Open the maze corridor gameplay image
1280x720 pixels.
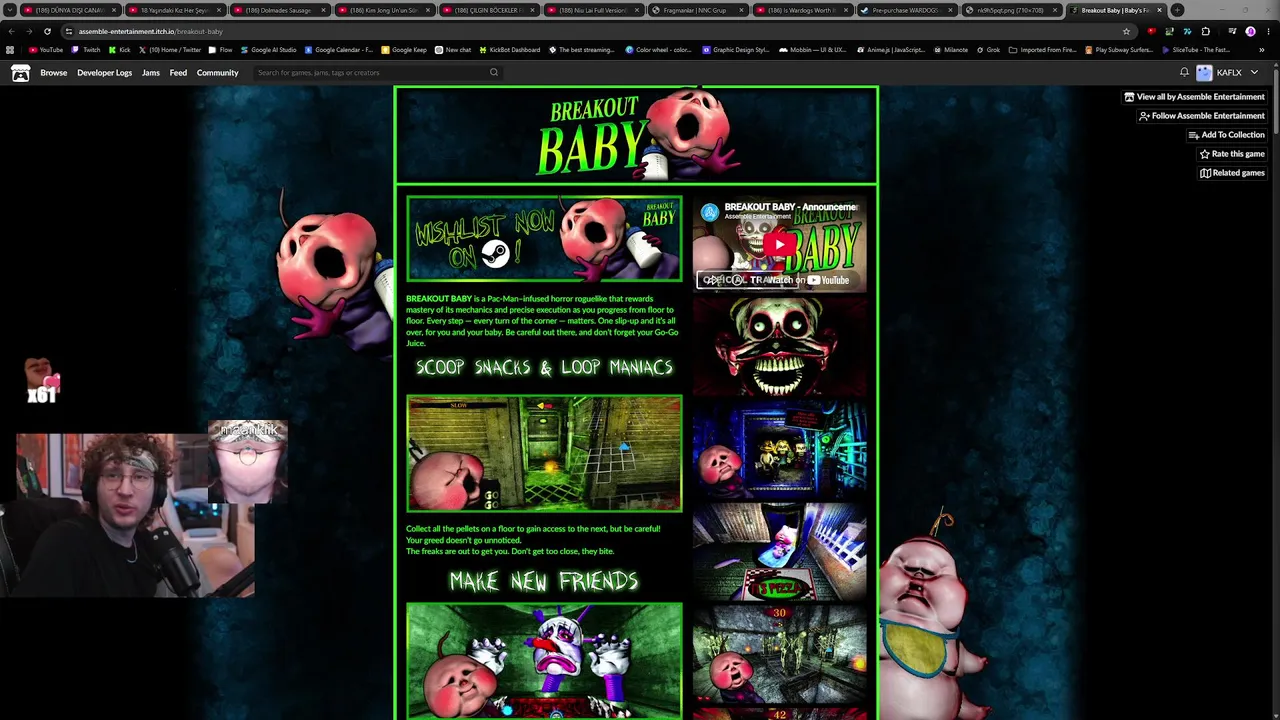[544, 453]
